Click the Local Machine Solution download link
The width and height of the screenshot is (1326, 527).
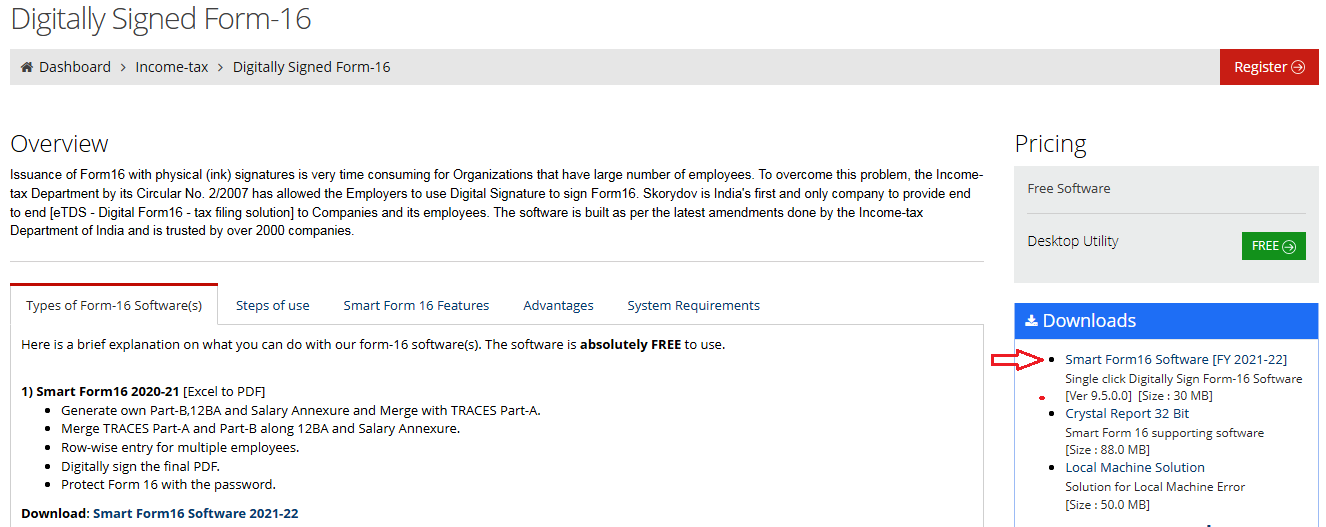pyautogui.click(x=1134, y=467)
